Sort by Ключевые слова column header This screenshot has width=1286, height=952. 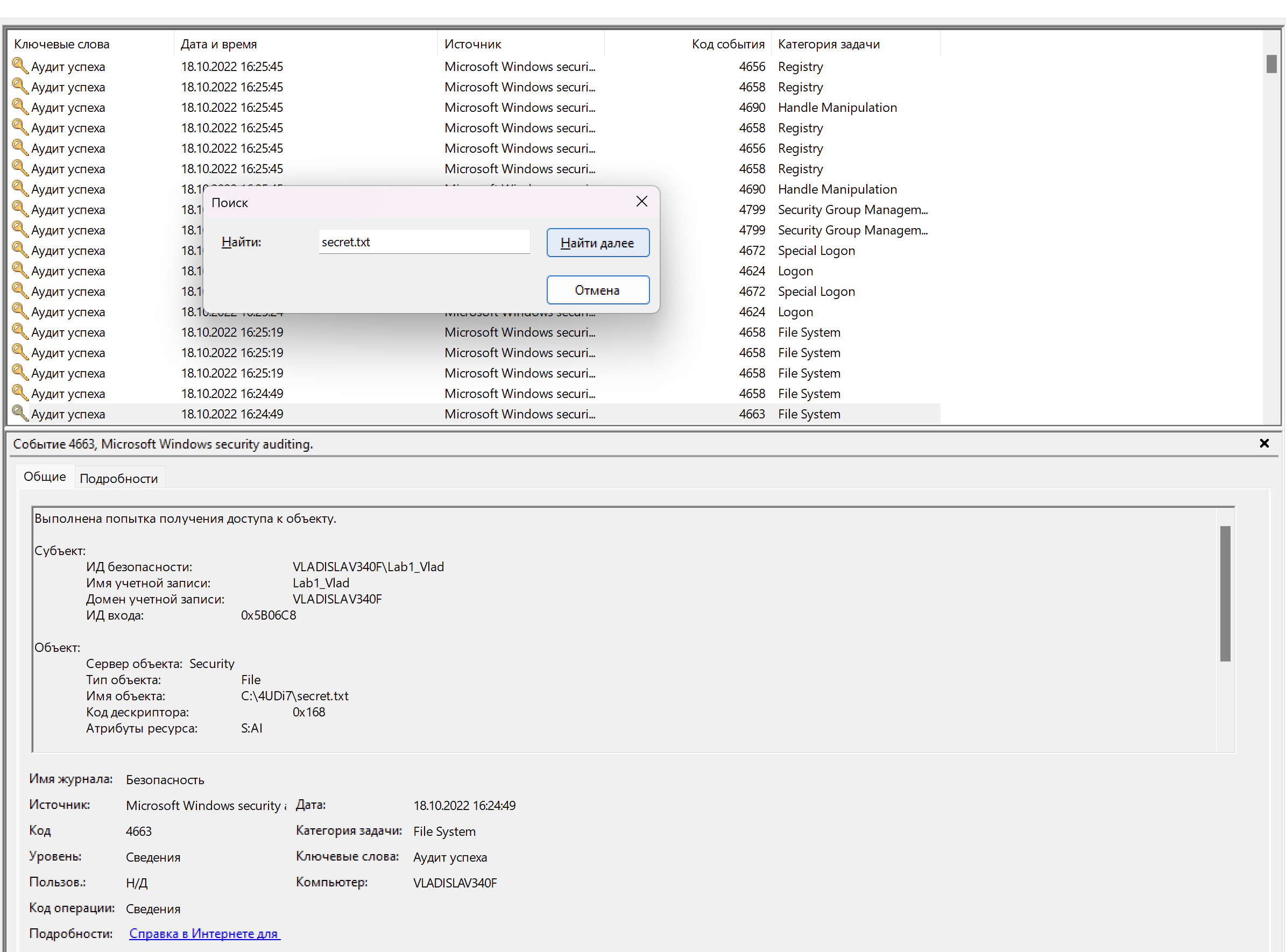click(62, 44)
